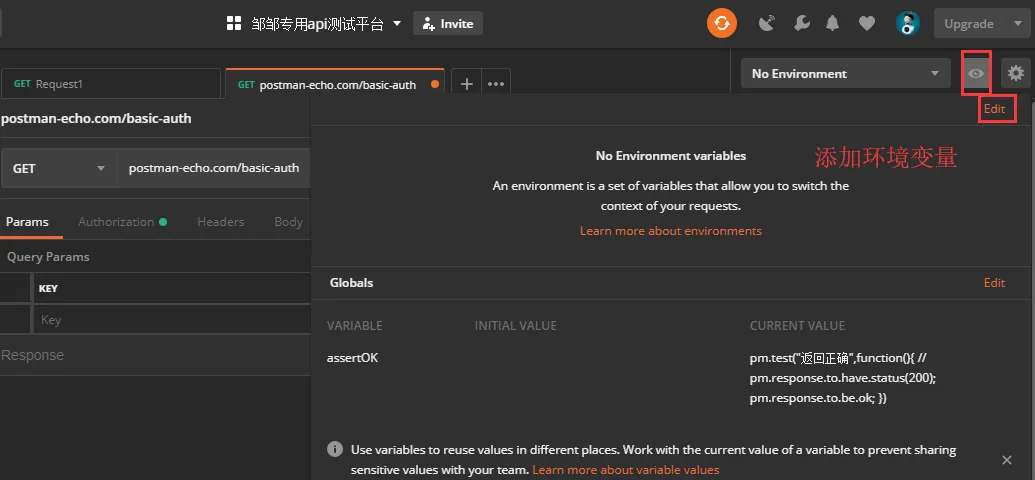1035x480 pixels.
Task: Click the info icon in banner
Action: 335,450
